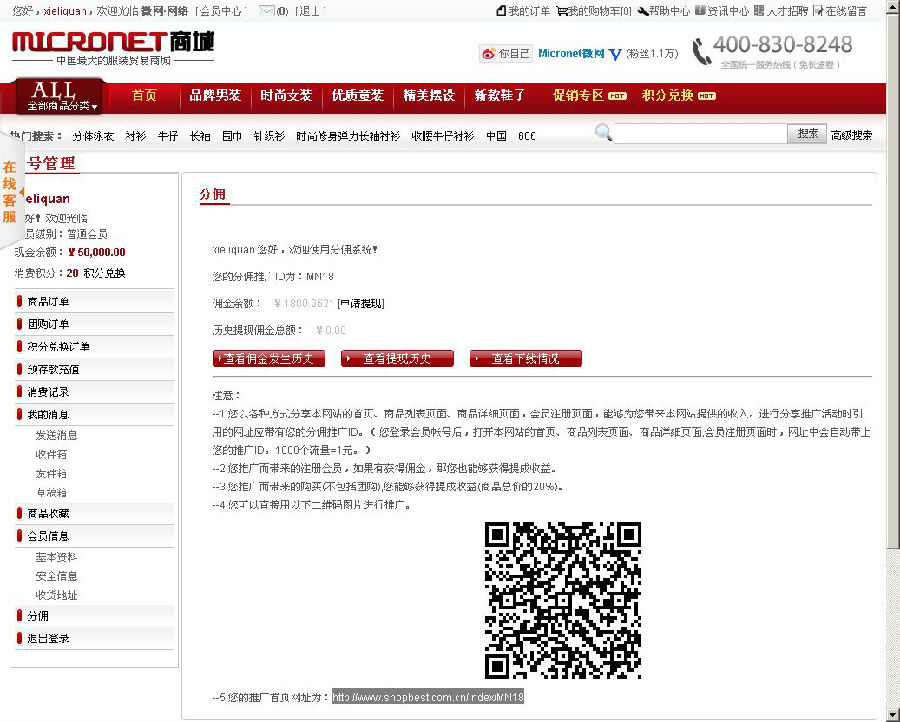The width and height of the screenshot is (900, 722).
Task: Click the Weibo icon near 你自己
Action: tap(488, 54)
